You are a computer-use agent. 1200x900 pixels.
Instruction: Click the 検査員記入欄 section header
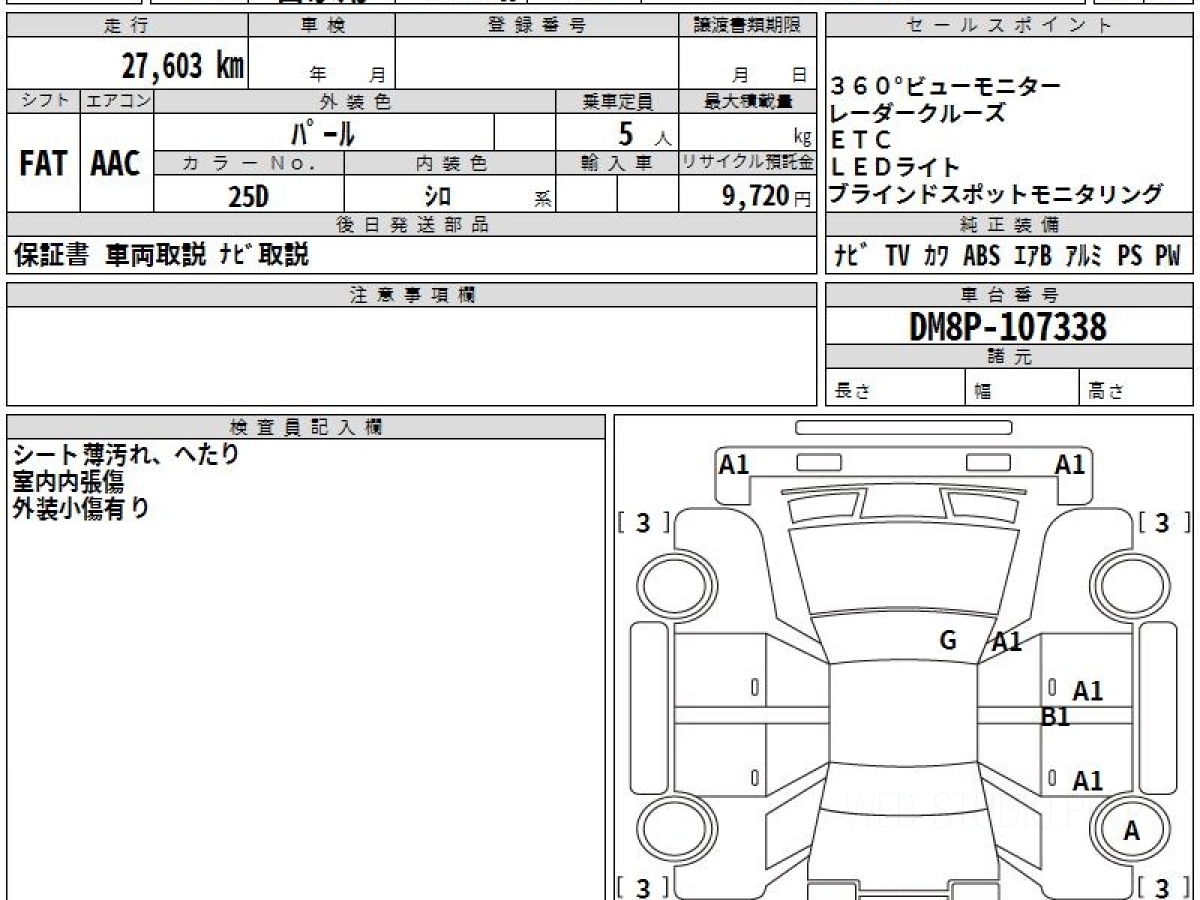coord(306,427)
